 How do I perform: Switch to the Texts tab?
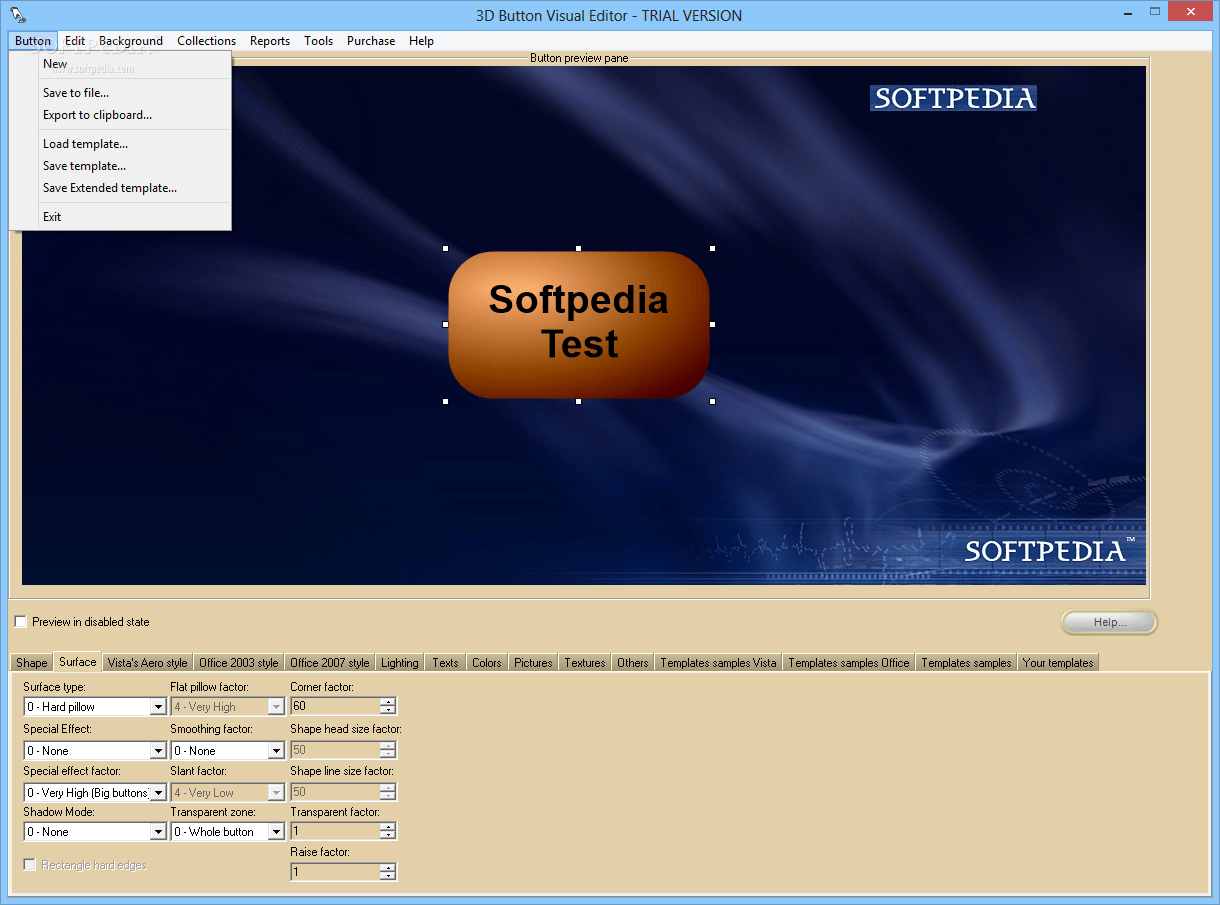(445, 663)
